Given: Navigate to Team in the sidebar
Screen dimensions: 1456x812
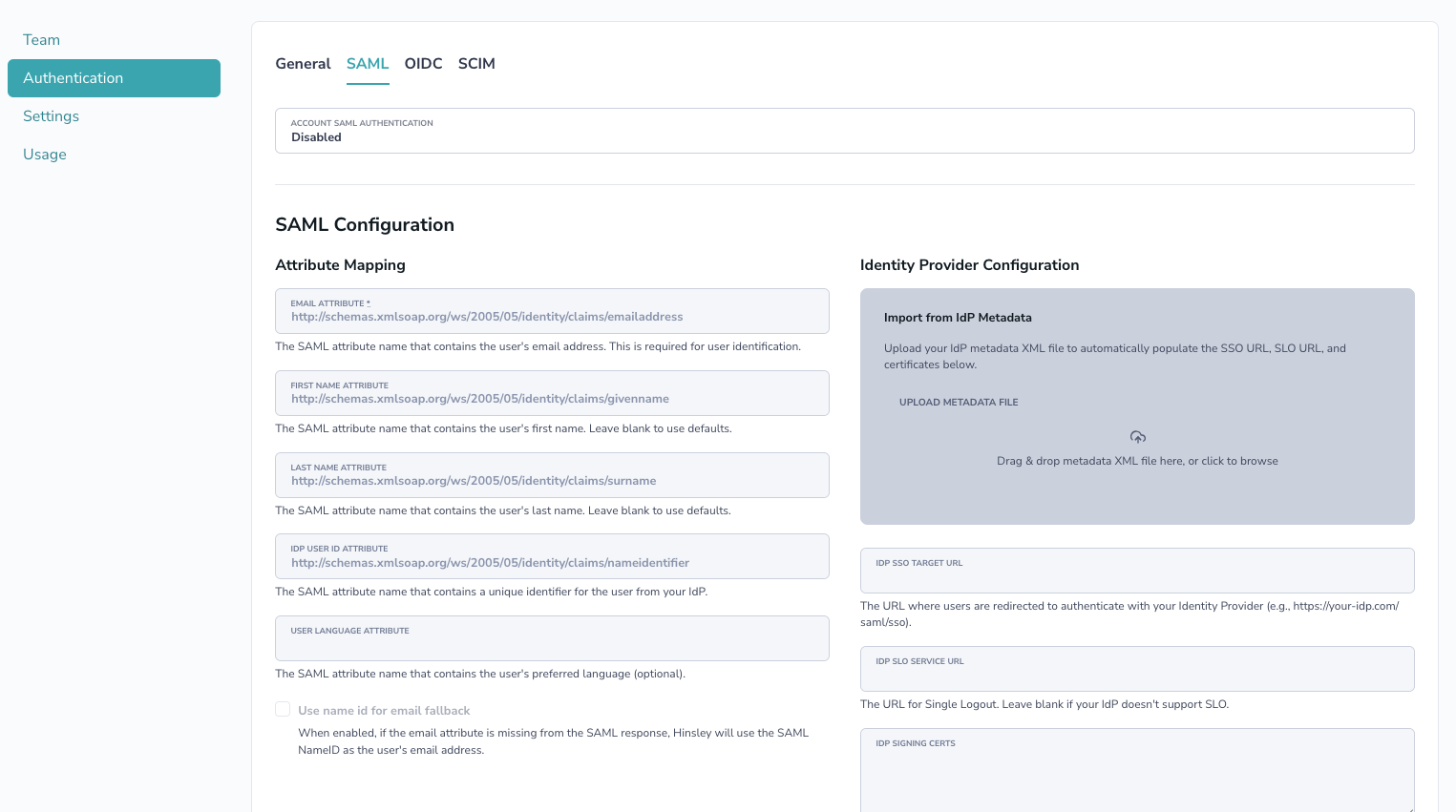Looking at the screenshot, I should pyautogui.click(x=41, y=40).
